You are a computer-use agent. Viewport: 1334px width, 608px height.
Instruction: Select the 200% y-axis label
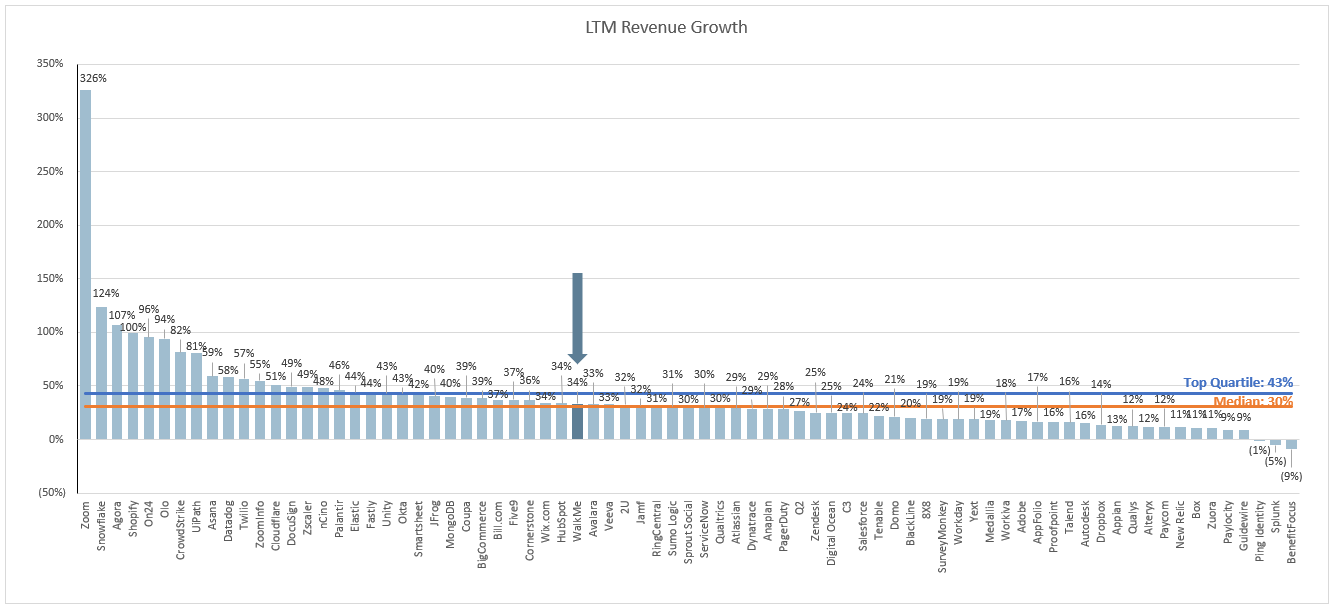50,224
